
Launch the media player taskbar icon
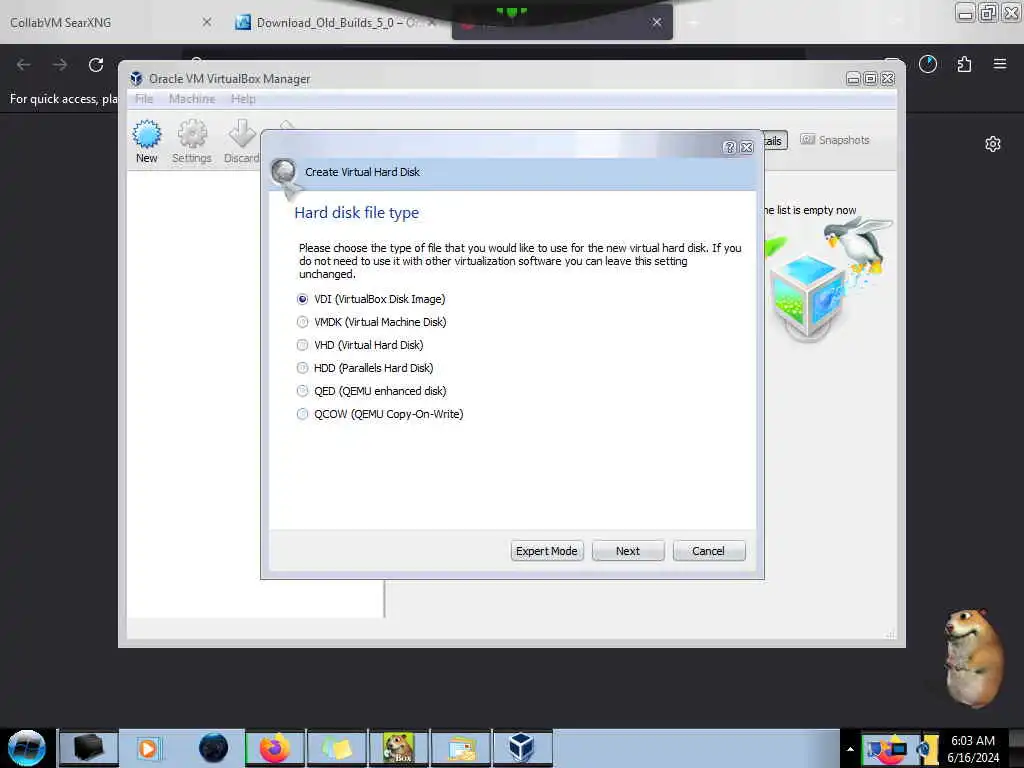(x=148, y=748)
